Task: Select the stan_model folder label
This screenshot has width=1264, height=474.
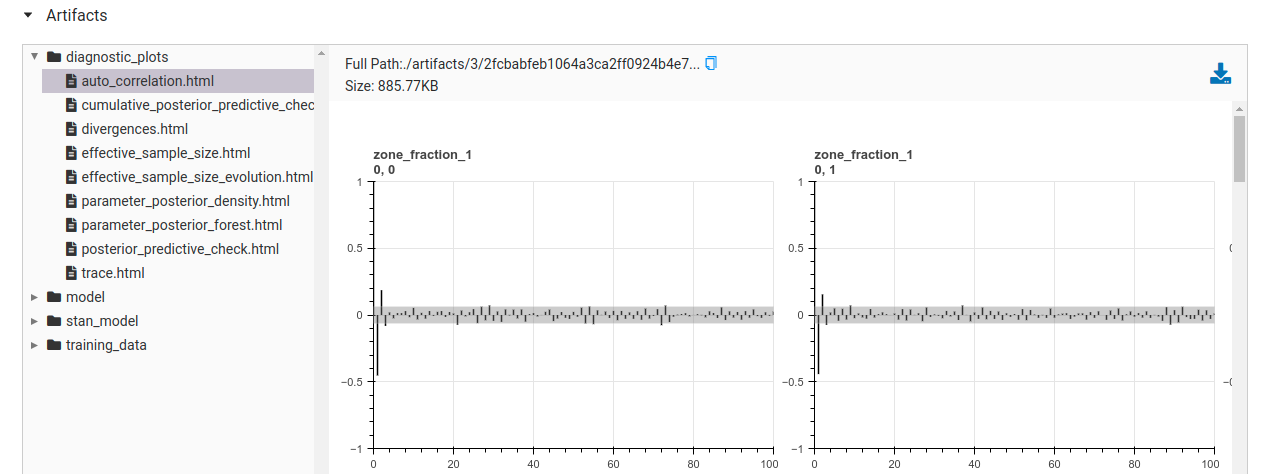Action: click(x=102, y=321)
